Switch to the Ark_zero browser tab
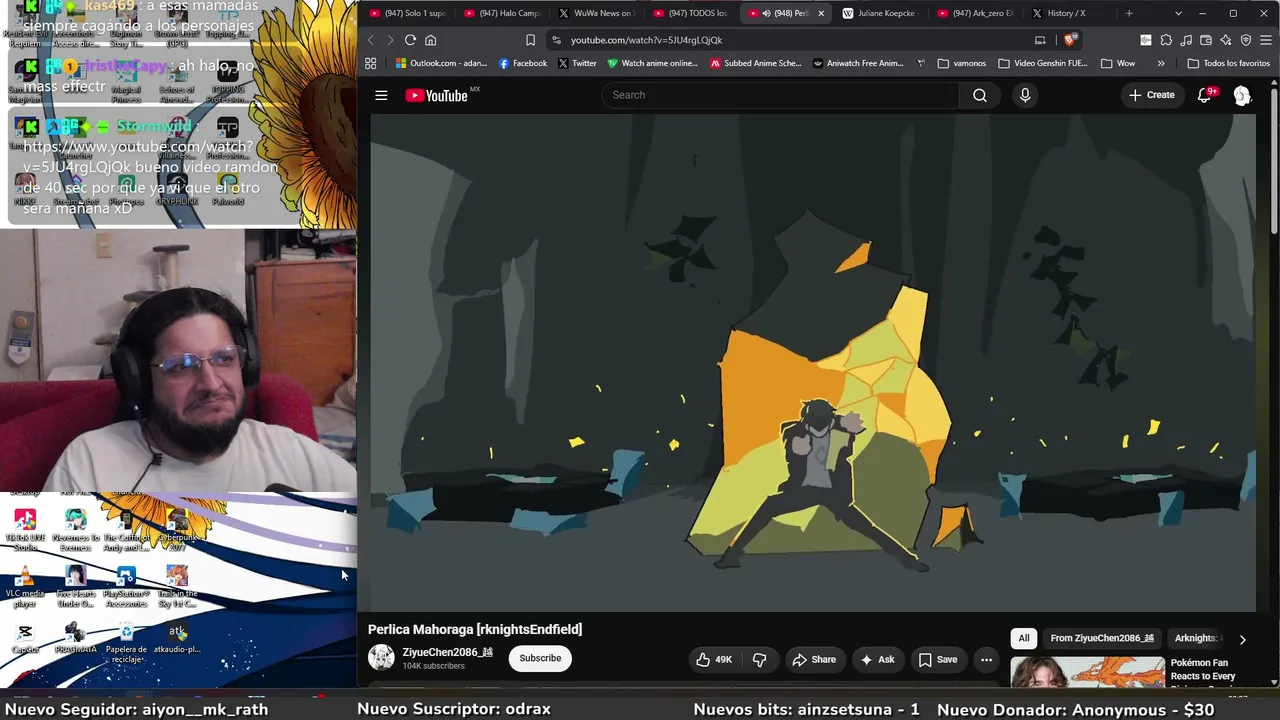This screenshot has height=720, width=1280. coord(974,13)
